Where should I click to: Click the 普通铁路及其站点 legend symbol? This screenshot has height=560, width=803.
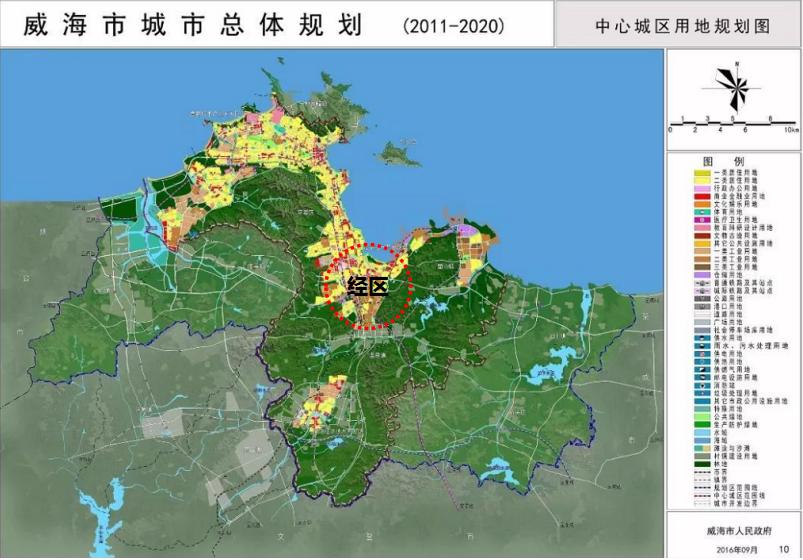click(x=701, y=283)
